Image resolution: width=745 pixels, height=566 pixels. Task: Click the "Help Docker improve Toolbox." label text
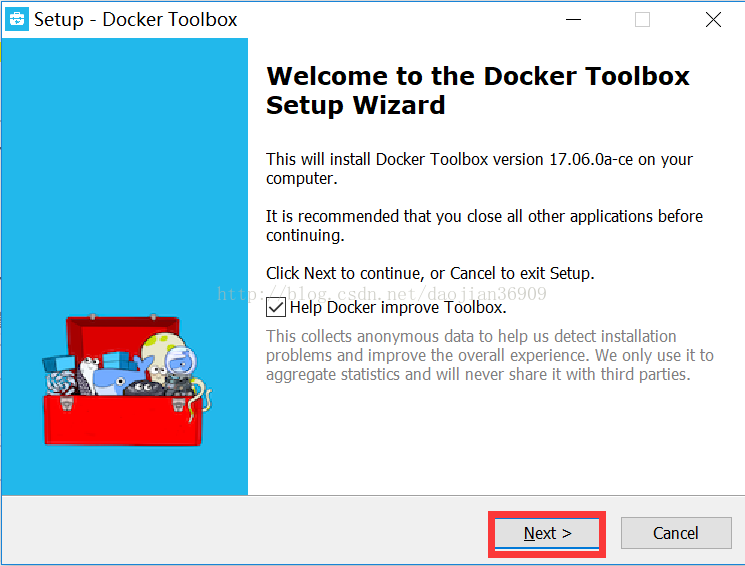[398, 307]
